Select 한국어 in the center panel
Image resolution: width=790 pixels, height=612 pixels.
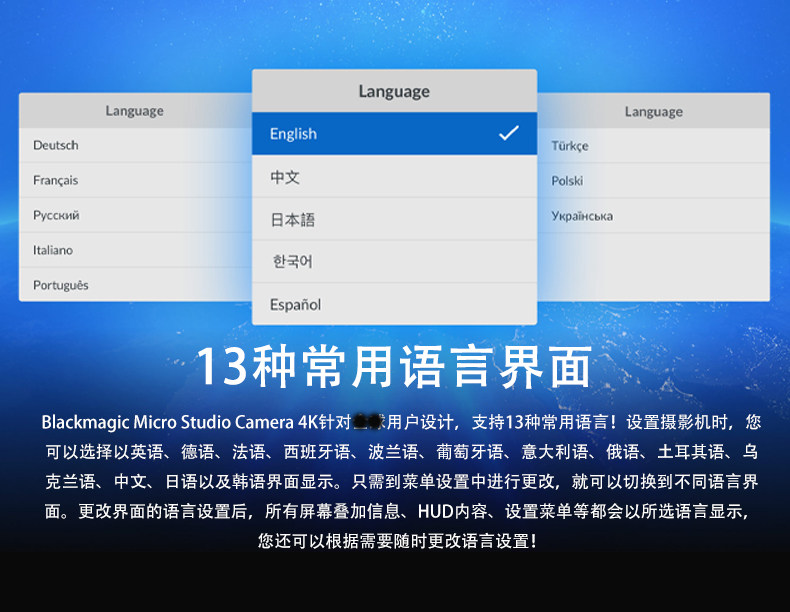(394, 261)
